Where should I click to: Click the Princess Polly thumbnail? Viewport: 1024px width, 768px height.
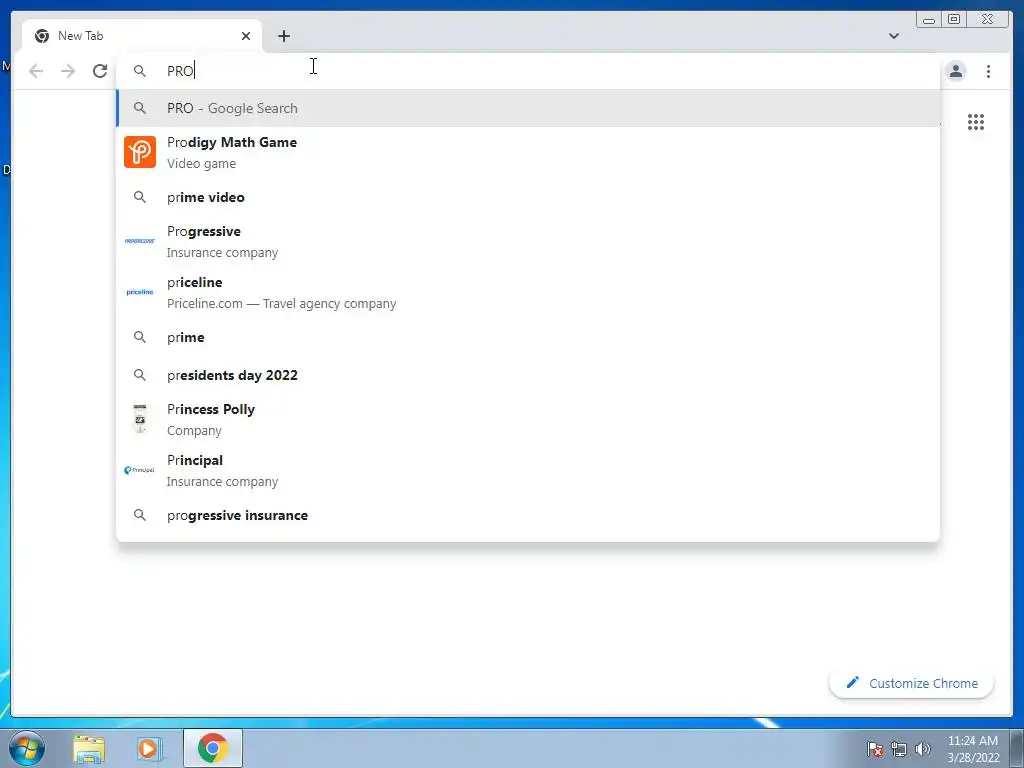(140, 419)
